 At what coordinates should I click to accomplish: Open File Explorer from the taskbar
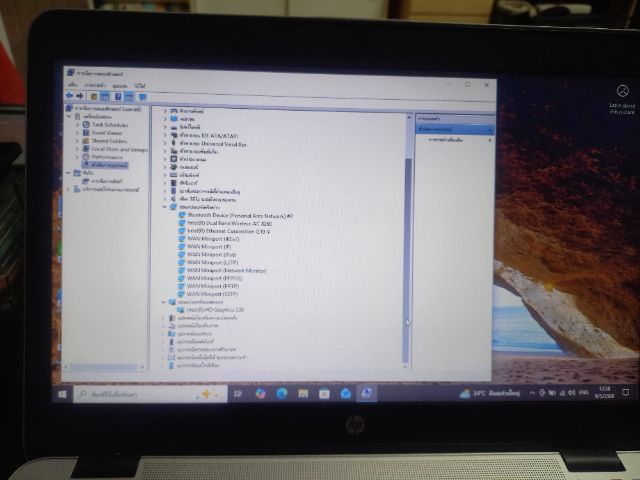303,393
